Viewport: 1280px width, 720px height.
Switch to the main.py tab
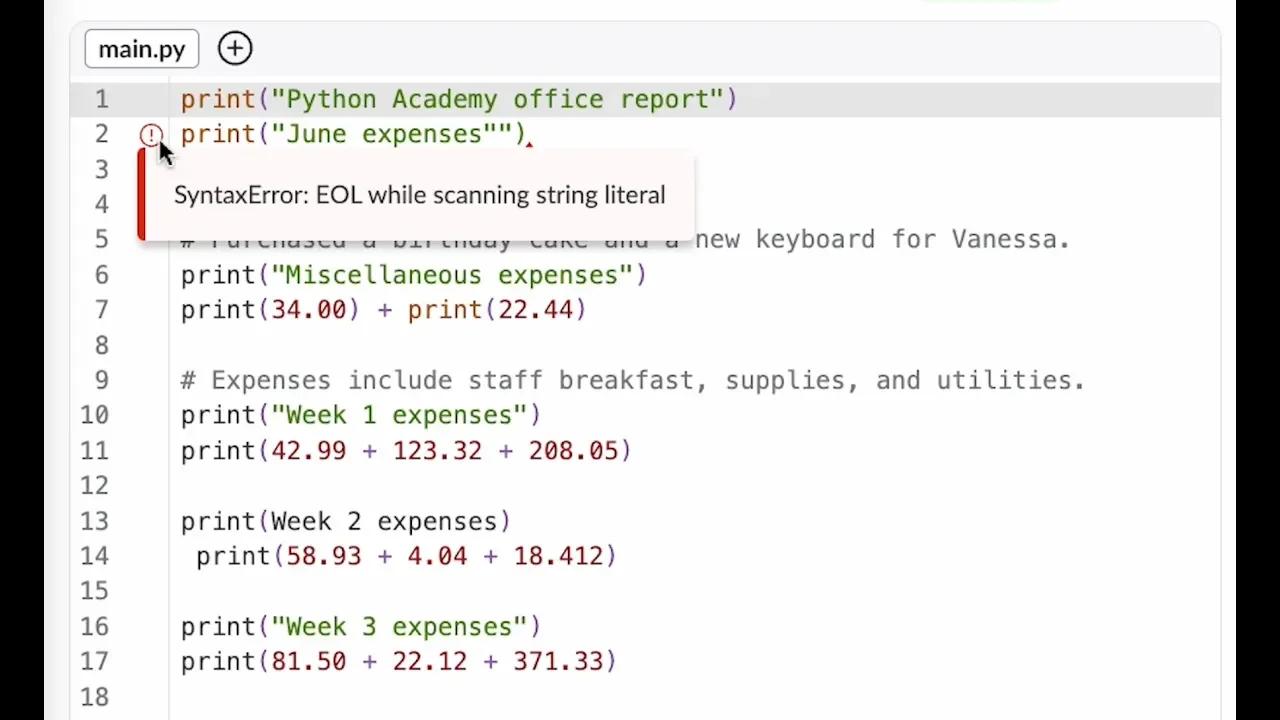pos(142,49)
